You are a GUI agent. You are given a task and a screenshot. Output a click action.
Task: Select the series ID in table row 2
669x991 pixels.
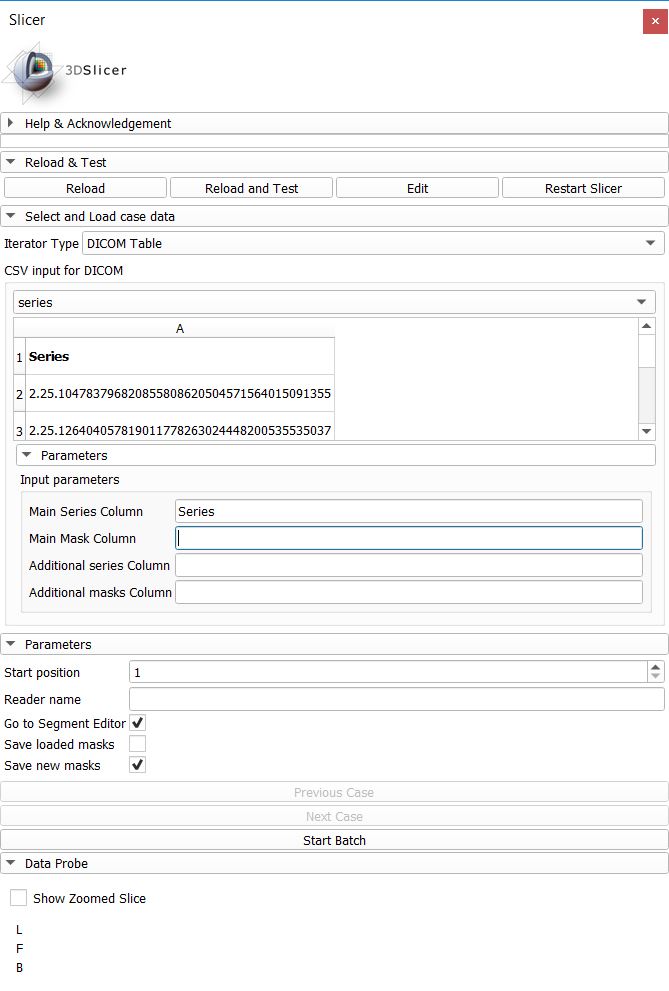pos(180,395)
